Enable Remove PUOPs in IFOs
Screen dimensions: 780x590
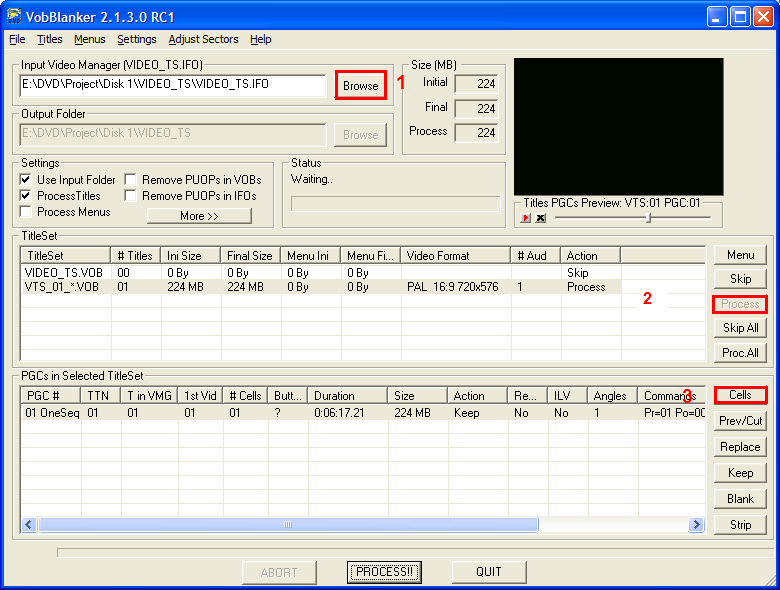point(130,196)
